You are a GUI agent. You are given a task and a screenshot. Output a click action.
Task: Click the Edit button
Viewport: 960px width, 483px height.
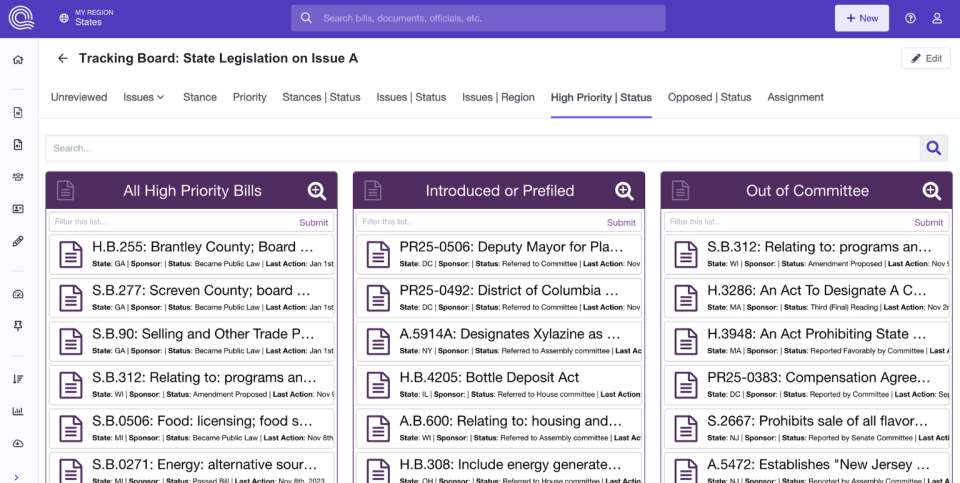point(925,58)
